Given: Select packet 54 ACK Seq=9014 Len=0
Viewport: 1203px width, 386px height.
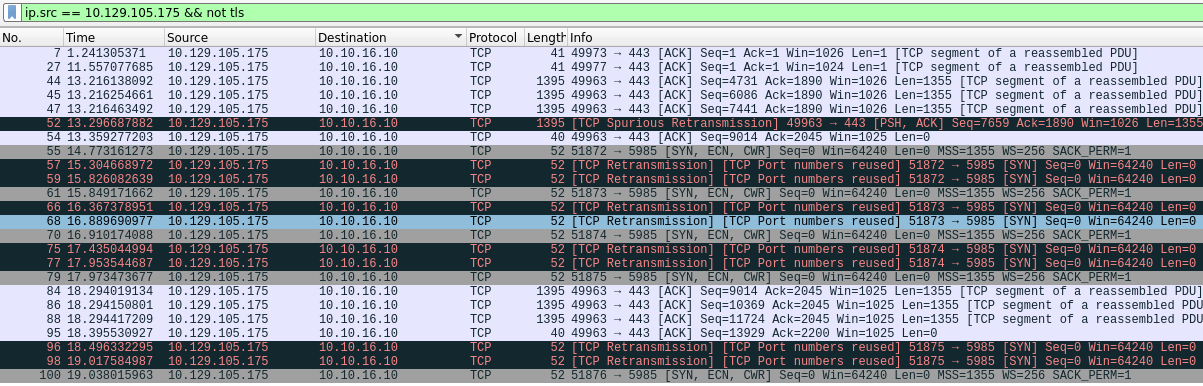Looking at the screenshot, I should pos(601,137).
